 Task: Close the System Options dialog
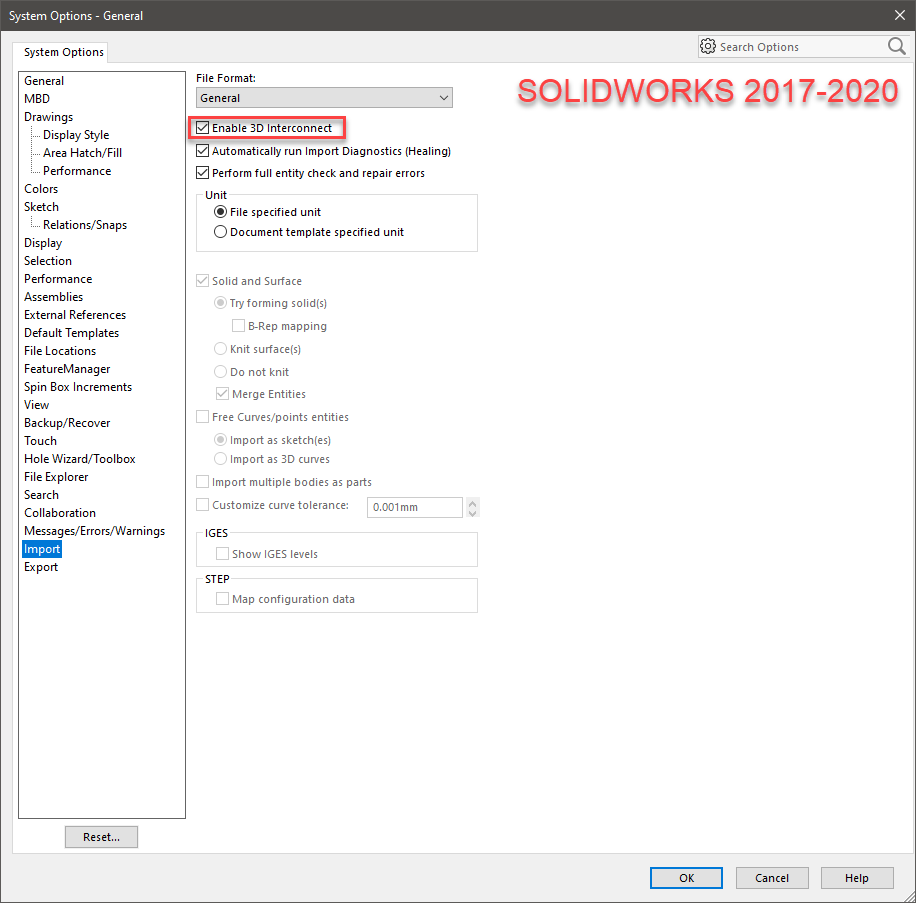900,15
